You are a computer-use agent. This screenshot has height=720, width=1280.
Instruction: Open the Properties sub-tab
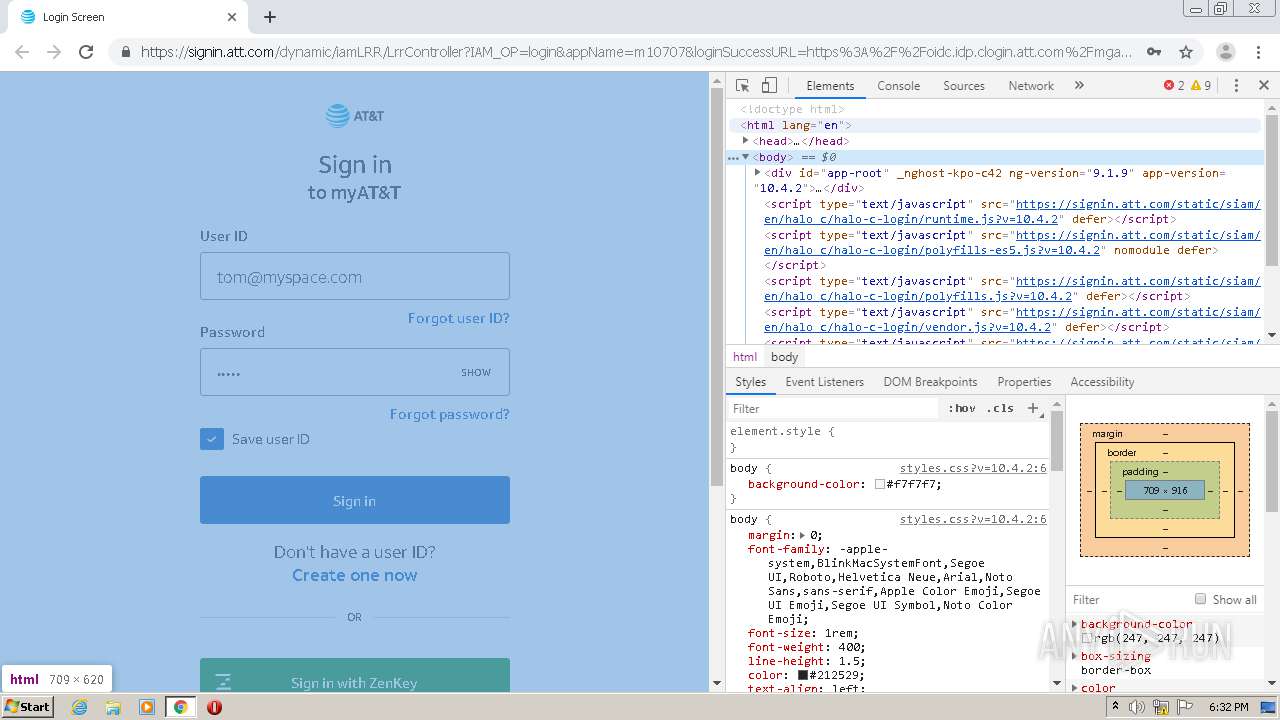point(1024,382)
